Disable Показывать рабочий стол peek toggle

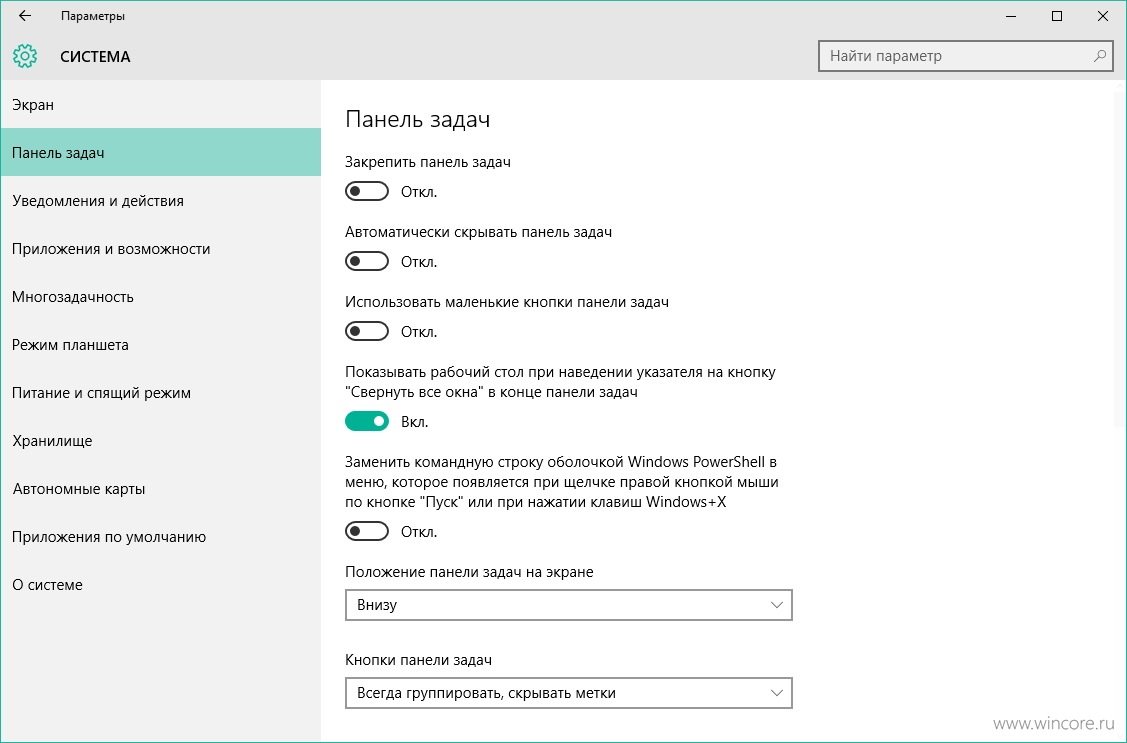(x=367, y=421)
